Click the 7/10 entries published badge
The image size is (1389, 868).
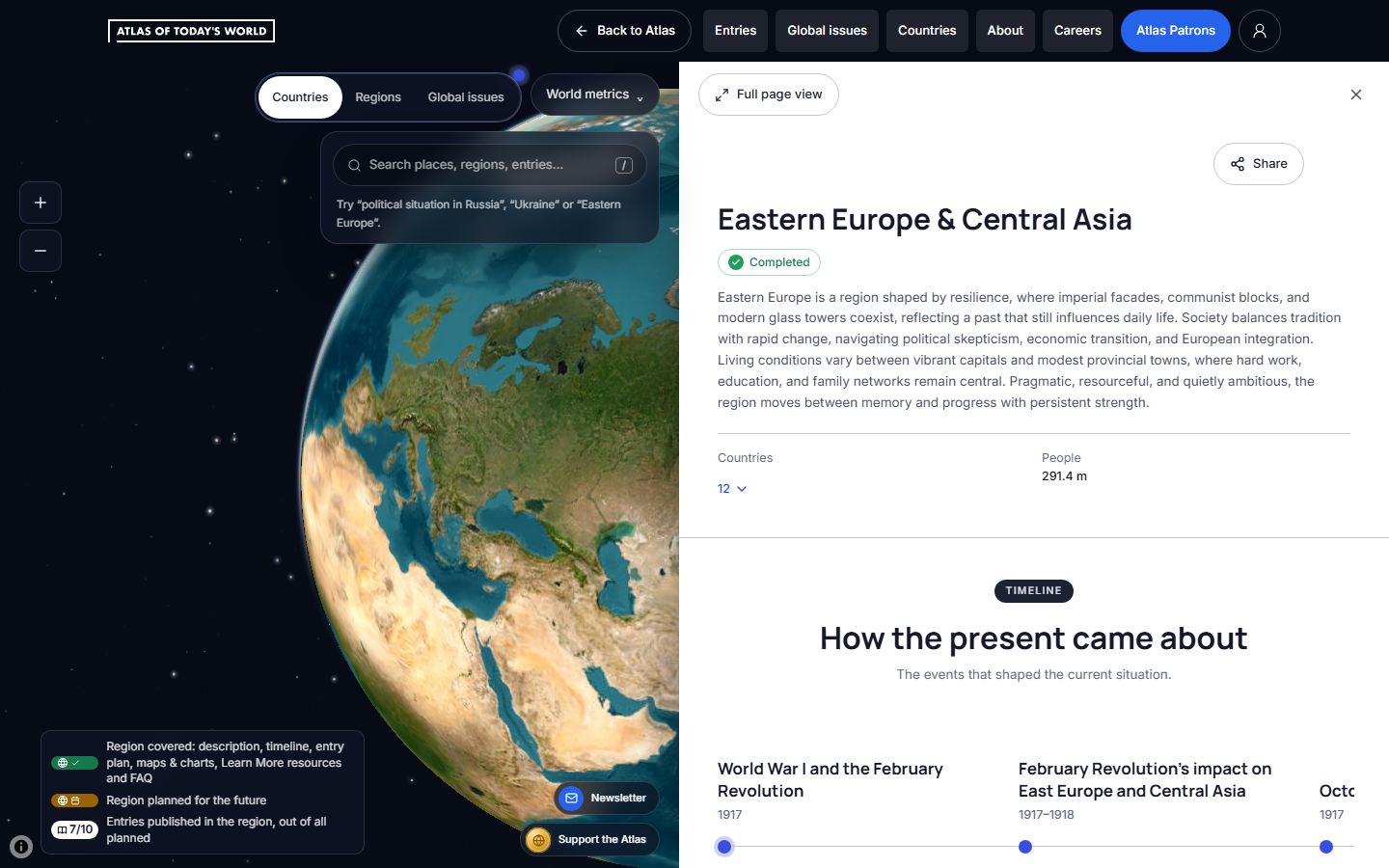tap(74, 829)
